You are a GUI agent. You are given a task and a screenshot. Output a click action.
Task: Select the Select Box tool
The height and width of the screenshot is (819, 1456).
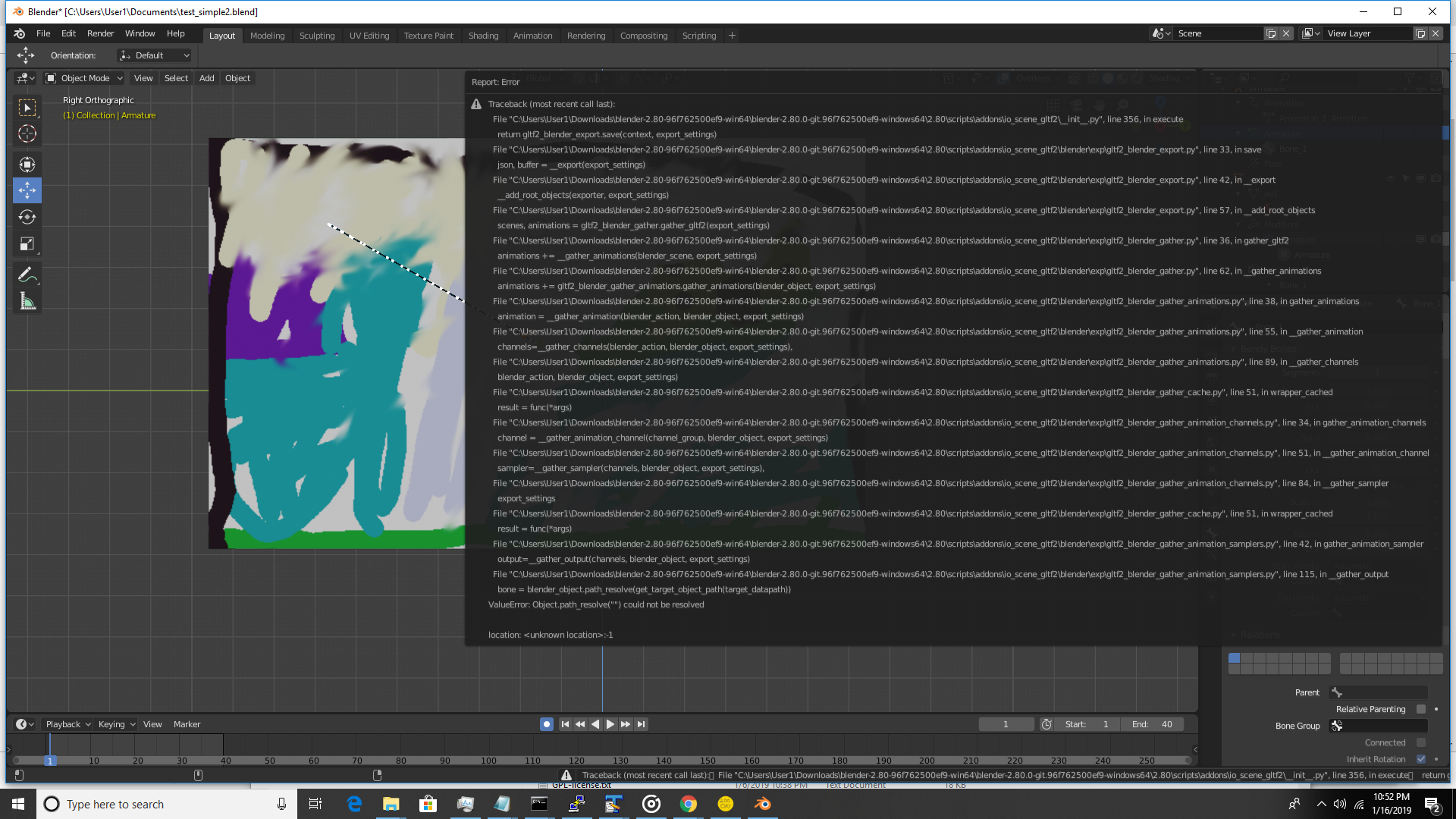click(x=27, y=108)
